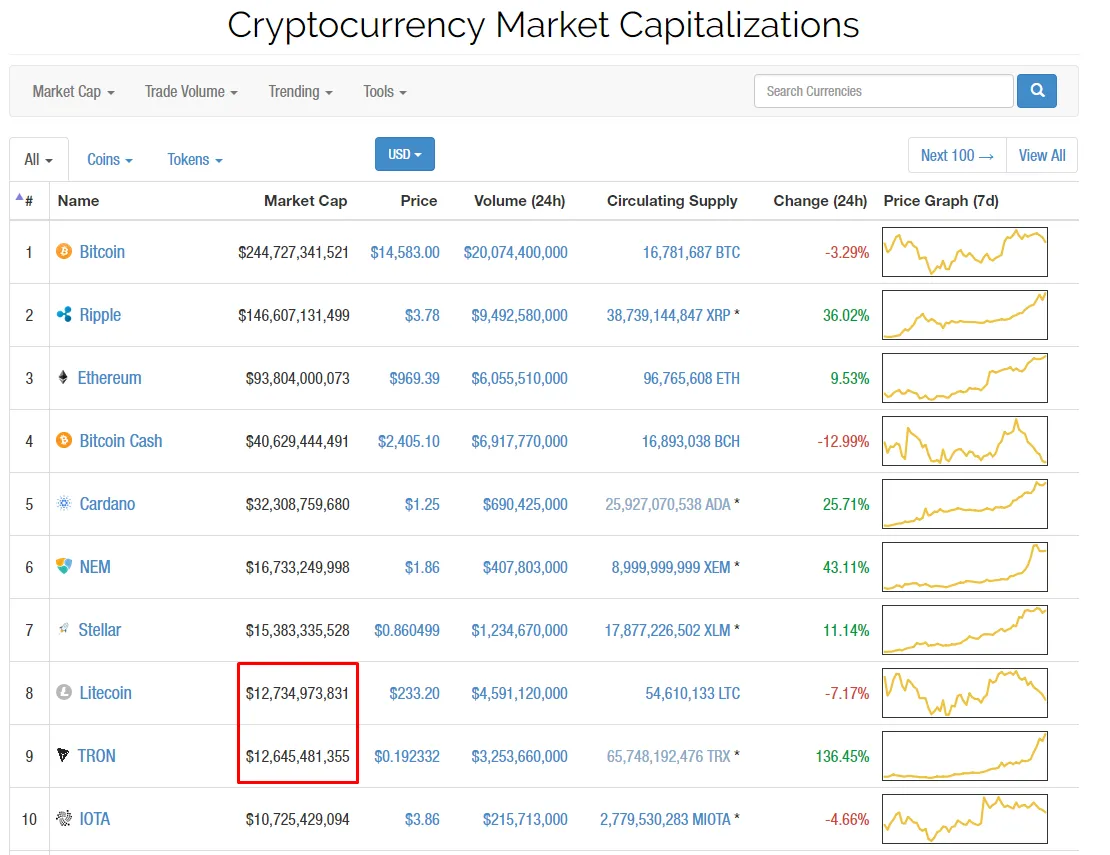Open the USD currency selector
1110x855 pixels.
point(404,154)
